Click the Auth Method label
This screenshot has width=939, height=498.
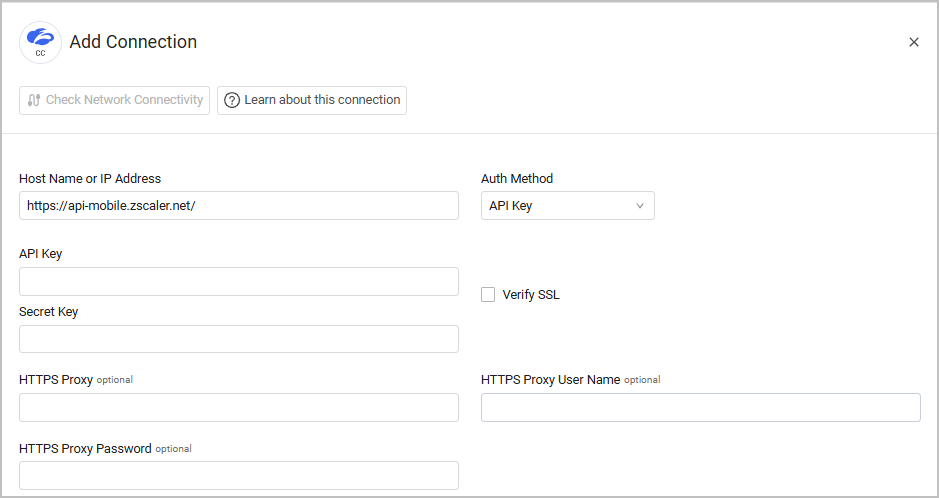(x=517, y=178)
